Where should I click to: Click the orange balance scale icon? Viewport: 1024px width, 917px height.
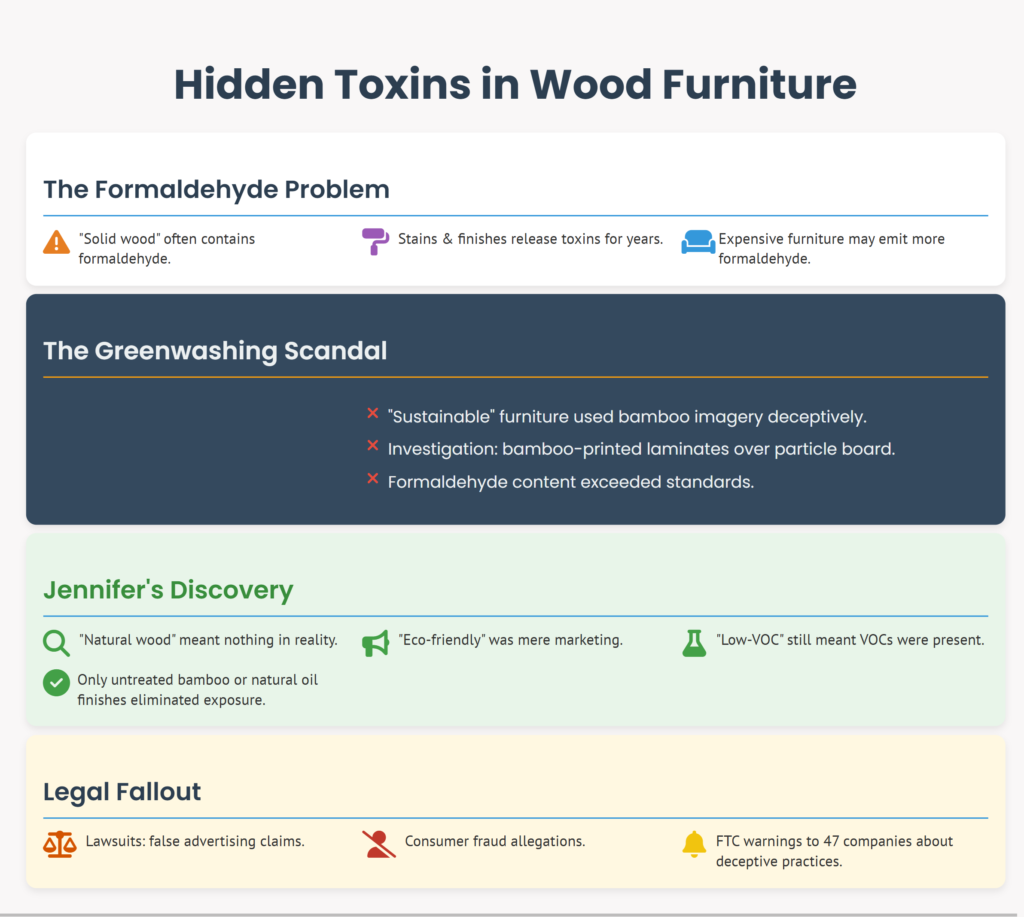tap(59, 844)
